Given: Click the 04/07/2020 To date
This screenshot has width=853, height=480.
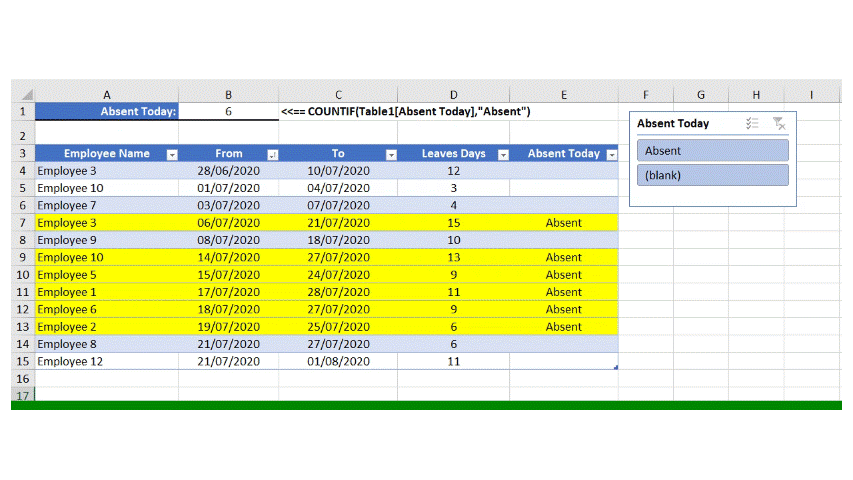Looking at the screenshot, I should pyautogui.click(x=338, y=188).
